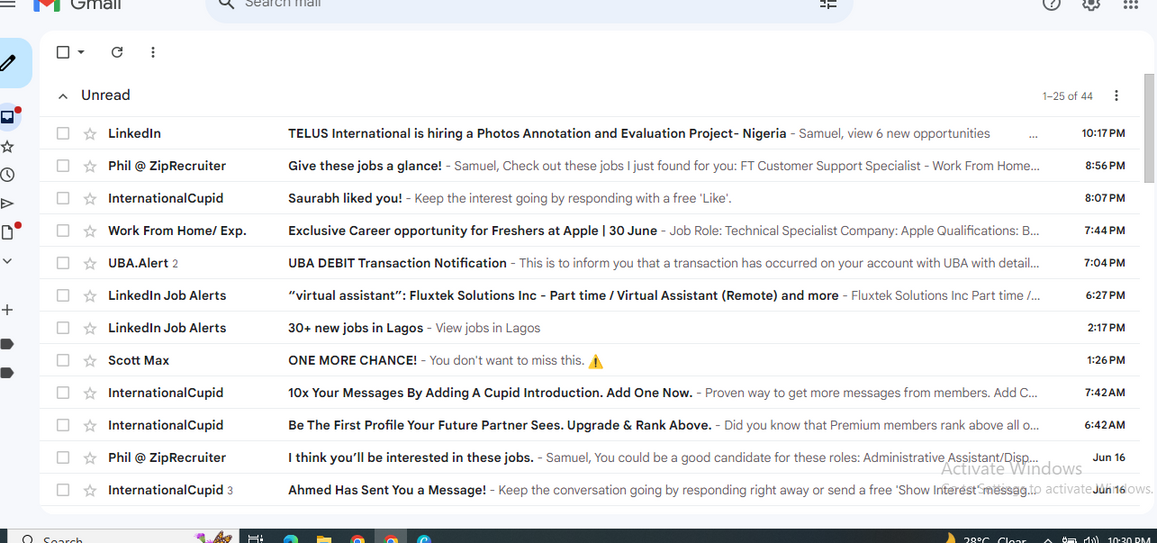Star the UBA.Alert transaction email
Viewport: 1157px width, 543px height.
click(90, 263)
